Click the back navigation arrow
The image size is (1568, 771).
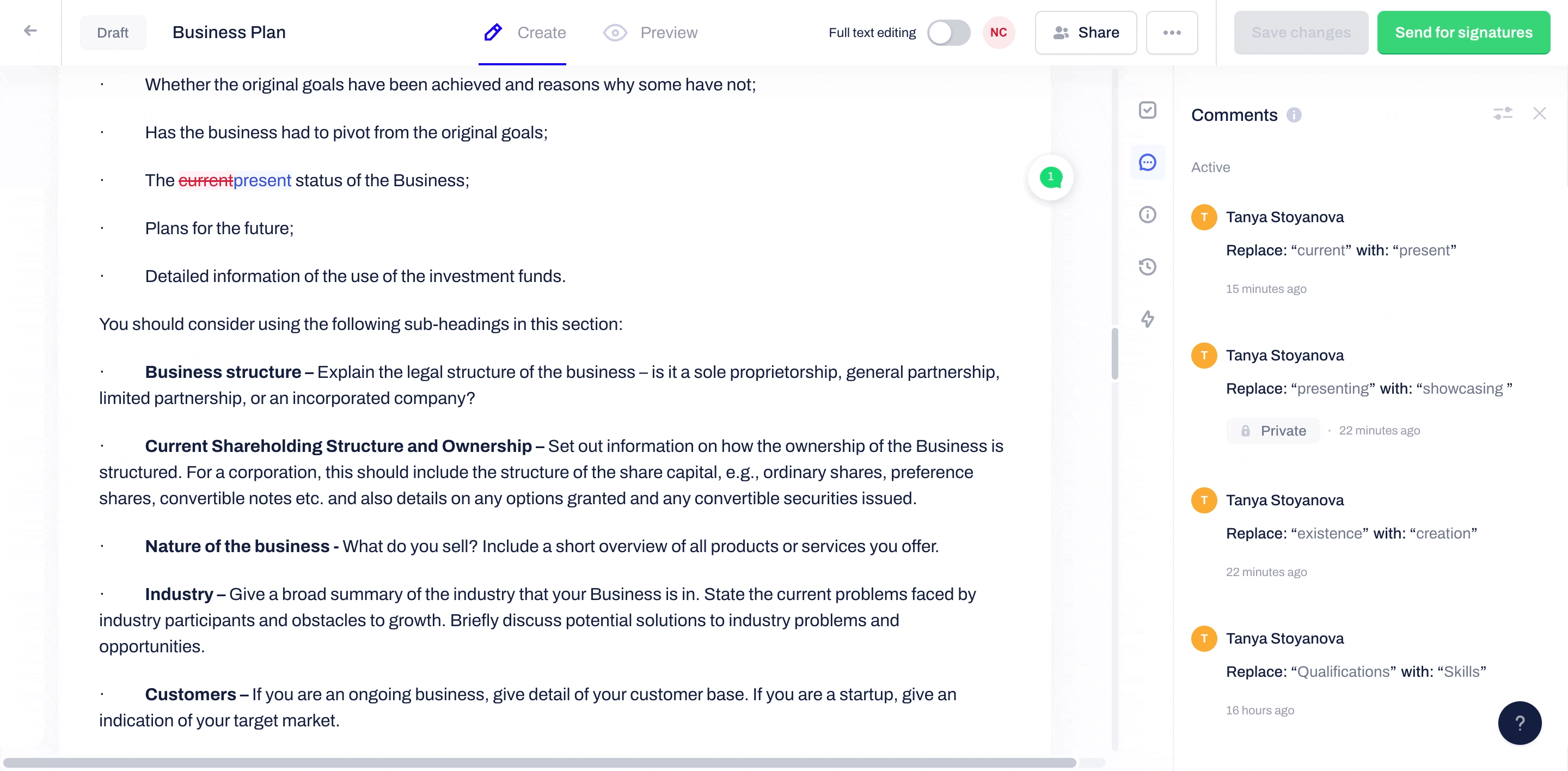(x=31, y=31)
